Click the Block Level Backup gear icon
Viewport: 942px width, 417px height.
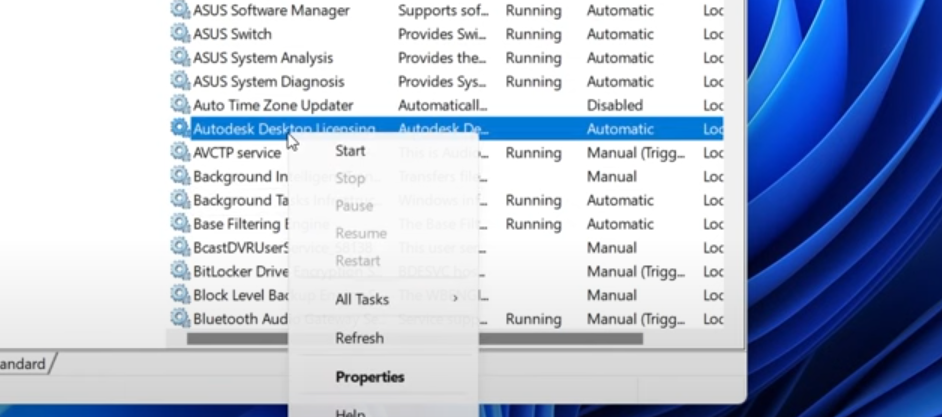(180, 294)
